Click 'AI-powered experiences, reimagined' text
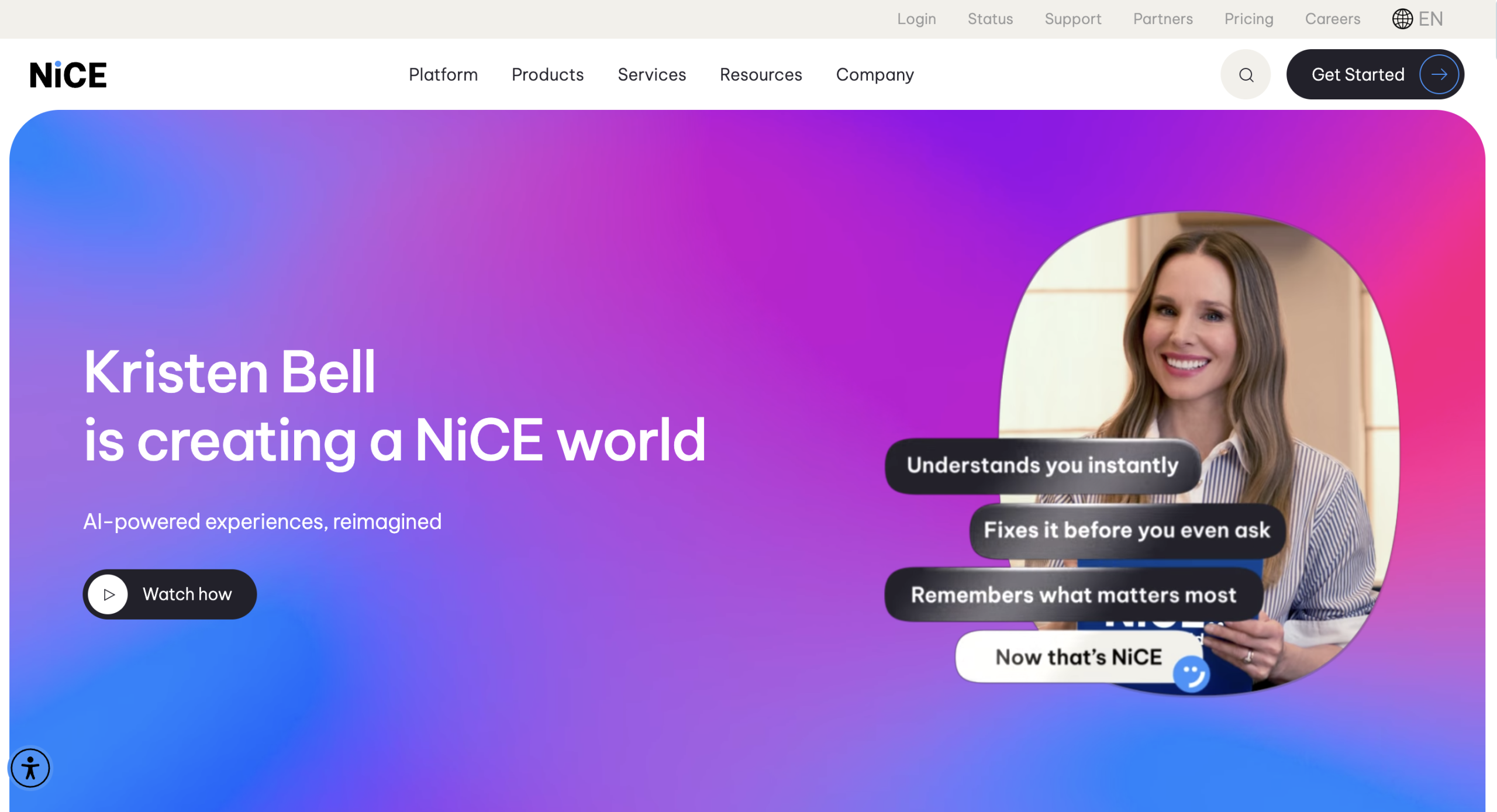 pos(263,521)
